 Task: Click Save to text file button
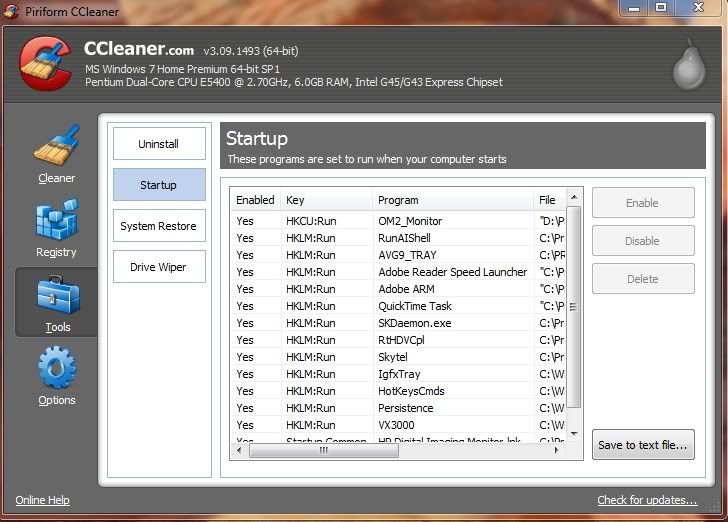(643, 444)
